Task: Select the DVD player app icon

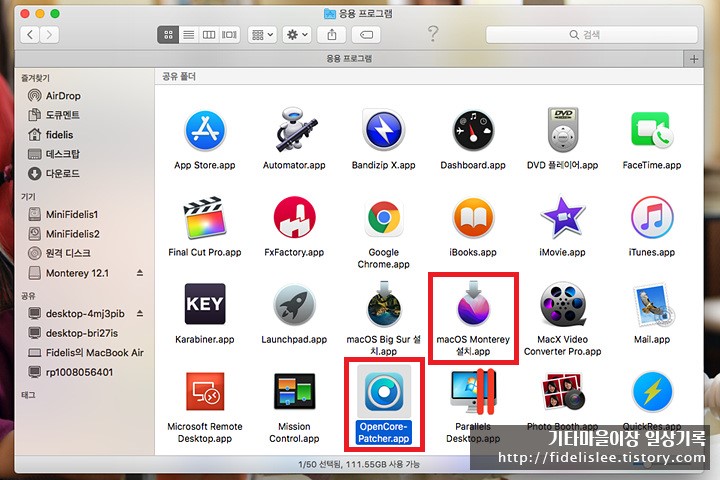Action: point(562,130)
